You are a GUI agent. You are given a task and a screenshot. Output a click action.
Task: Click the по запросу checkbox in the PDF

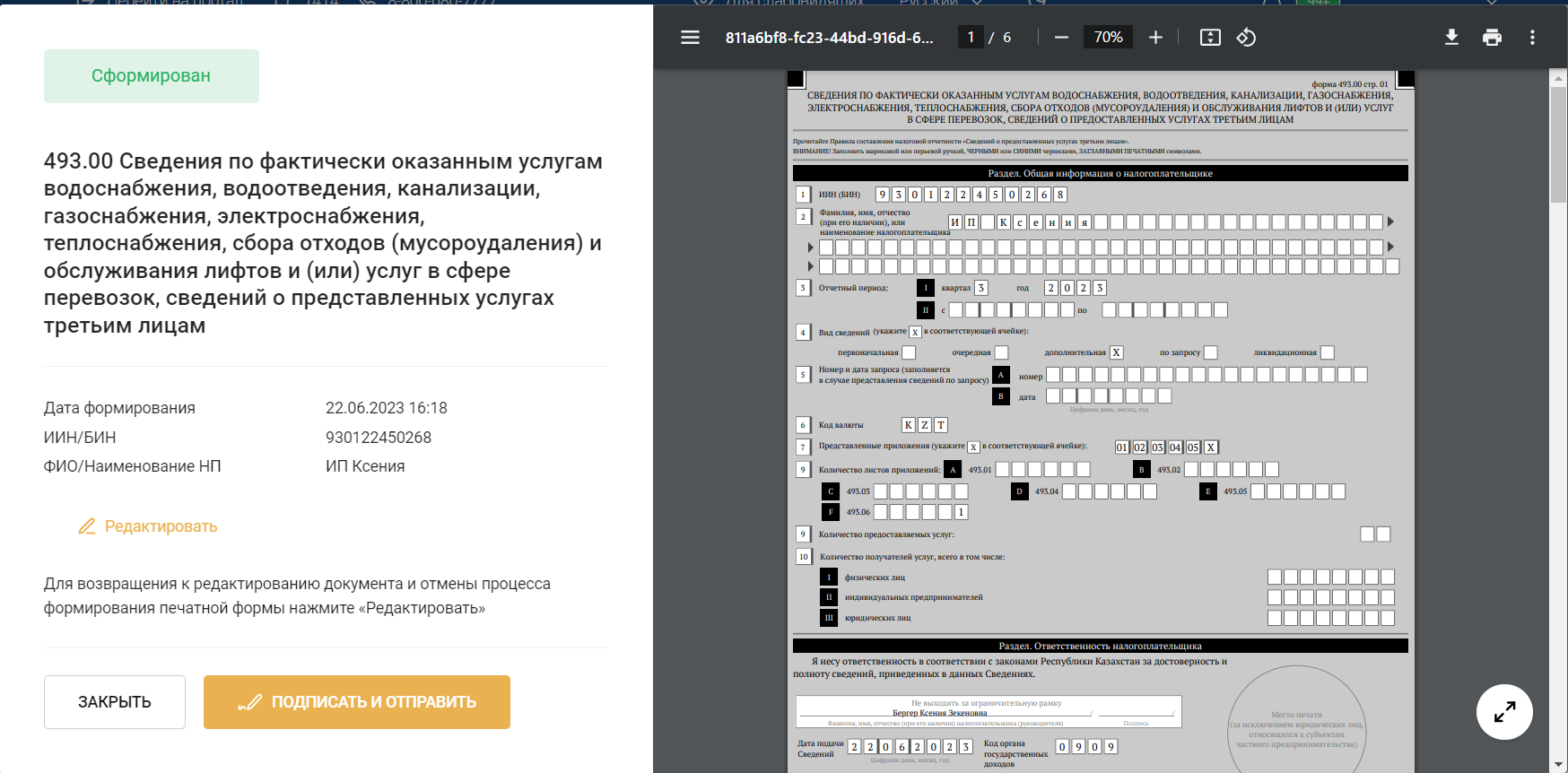(1211, 352)
